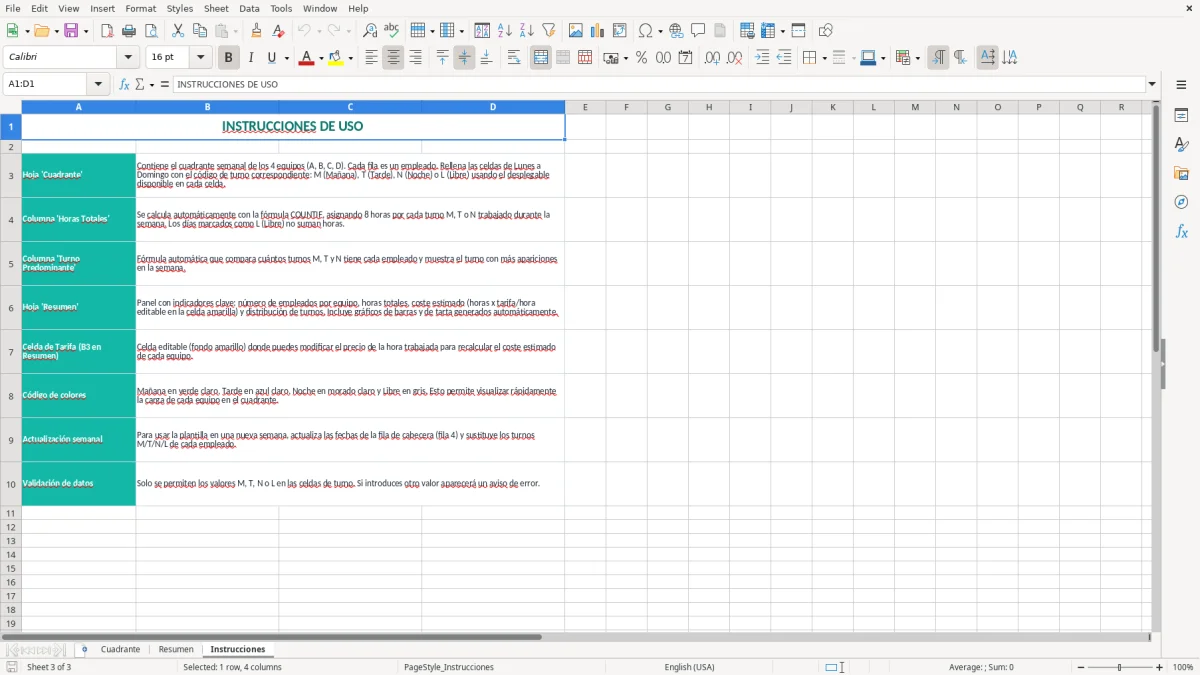Image resolution: width=1200 pixels, height=675 pixels.
Task: Open Find and Replace tool
Action: (x=370, y=31)
